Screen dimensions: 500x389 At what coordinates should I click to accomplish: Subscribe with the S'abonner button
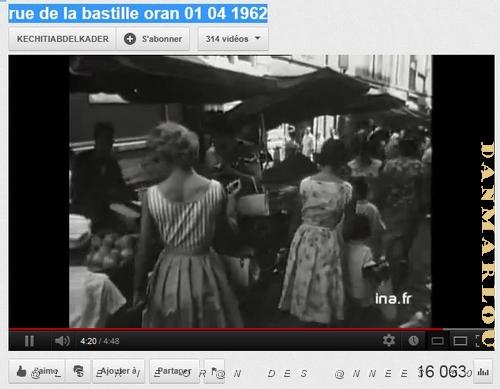pyautogui.click(x=153, y=39)
